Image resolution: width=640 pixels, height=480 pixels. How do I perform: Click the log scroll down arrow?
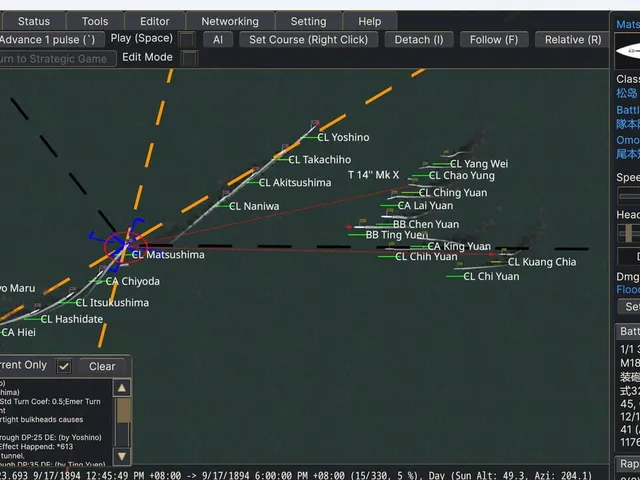(122, 456)
